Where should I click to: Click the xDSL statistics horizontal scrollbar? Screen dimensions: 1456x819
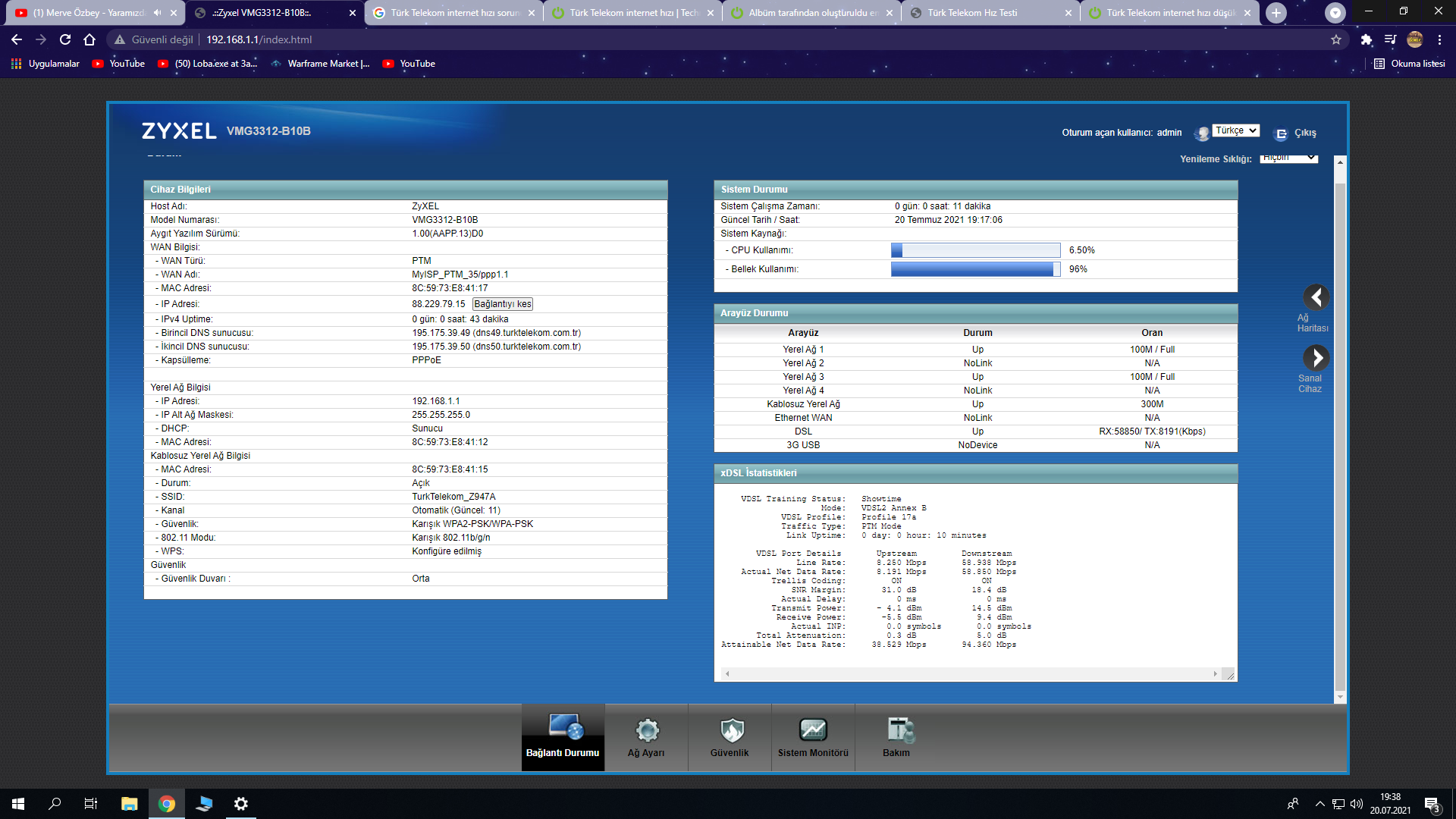(971, 673)
